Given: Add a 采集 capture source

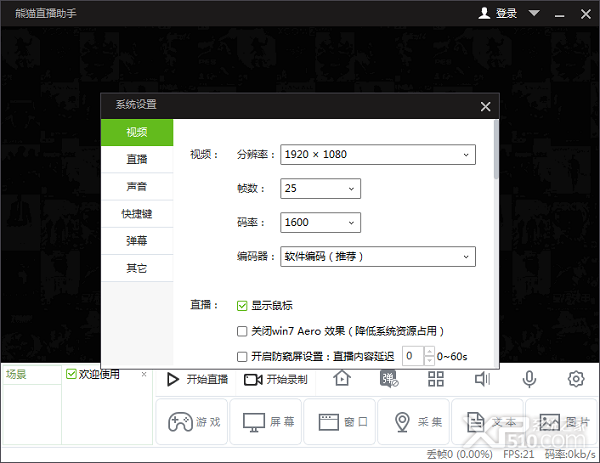Looking at the screenshot, I should (x=414, y=422).
